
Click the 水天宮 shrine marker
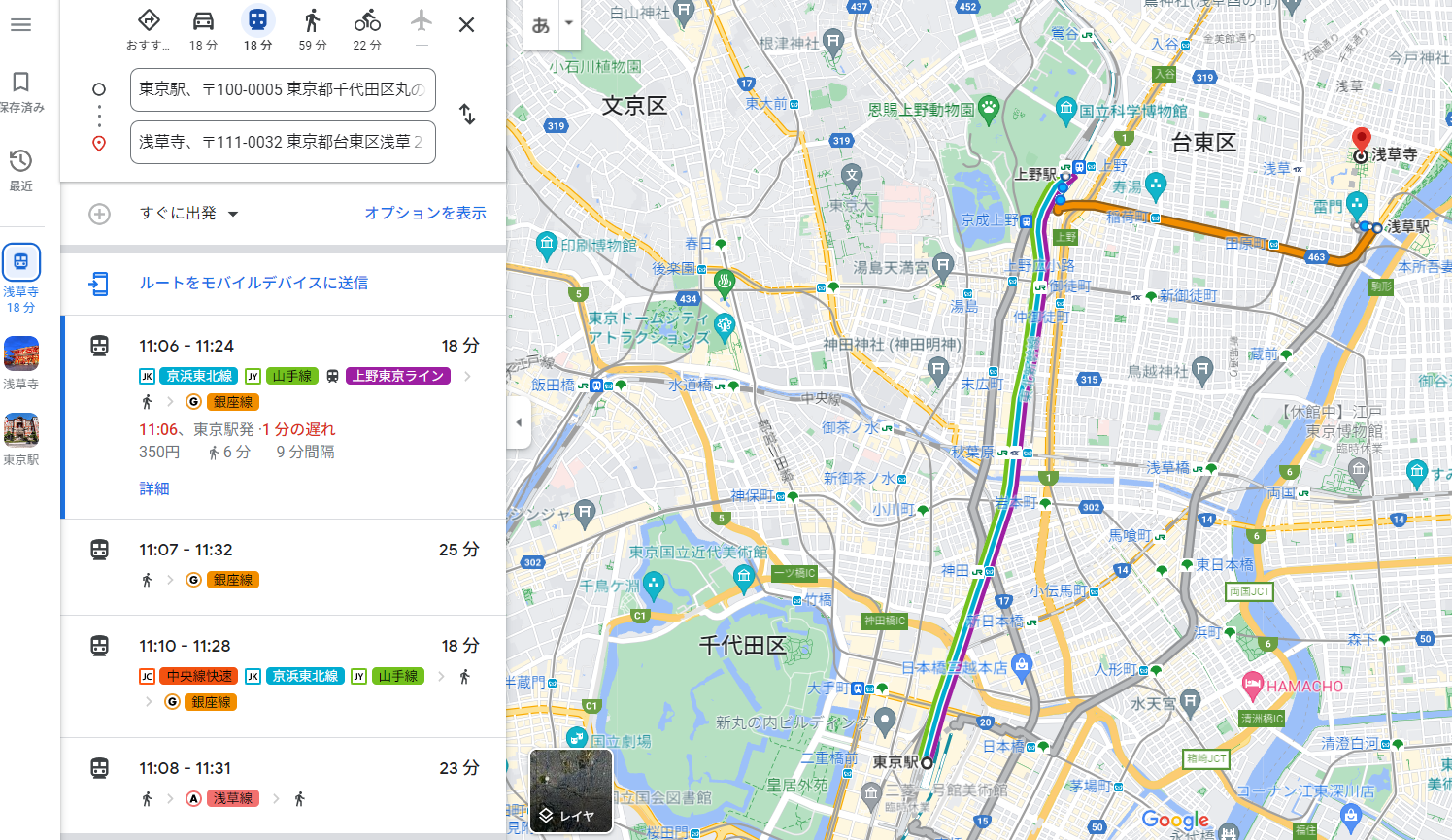(1191, 701)
